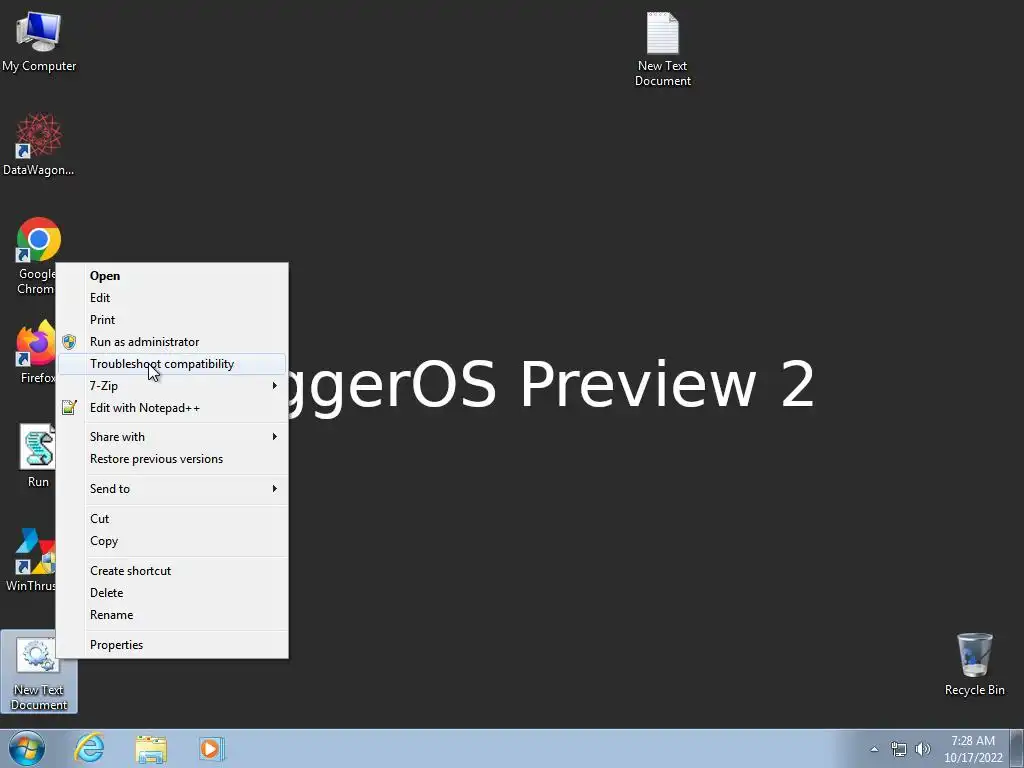Click the Show desktop strip
The width and height of the screenshot is (1024, 768).
click(x=1017, y=748)
